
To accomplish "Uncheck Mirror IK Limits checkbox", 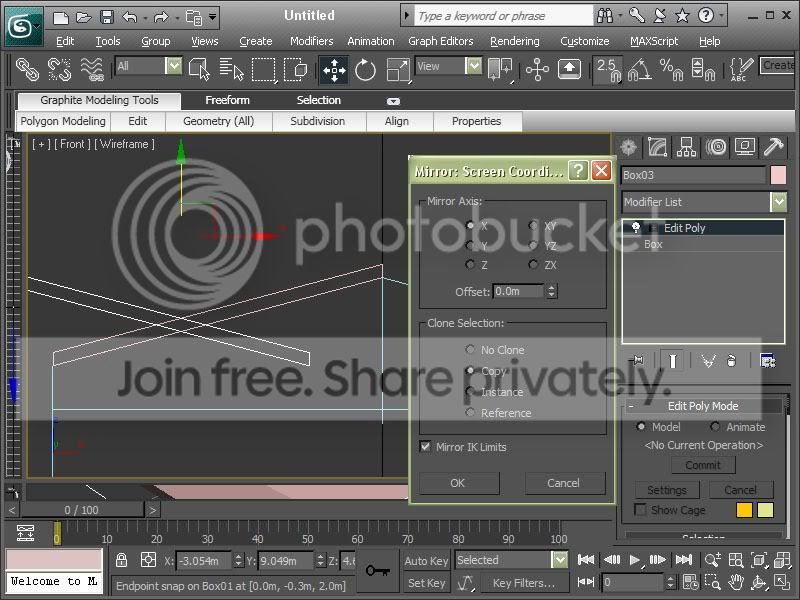I will click(425, 446).
